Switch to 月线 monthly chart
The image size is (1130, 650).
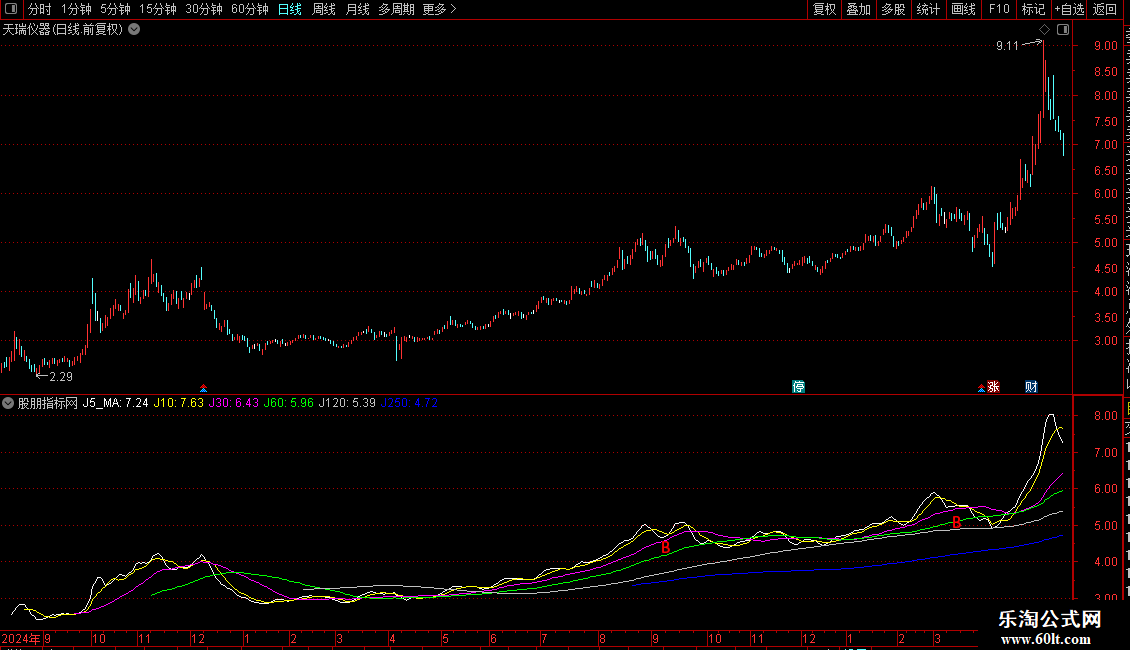click(x=357, y=9)
